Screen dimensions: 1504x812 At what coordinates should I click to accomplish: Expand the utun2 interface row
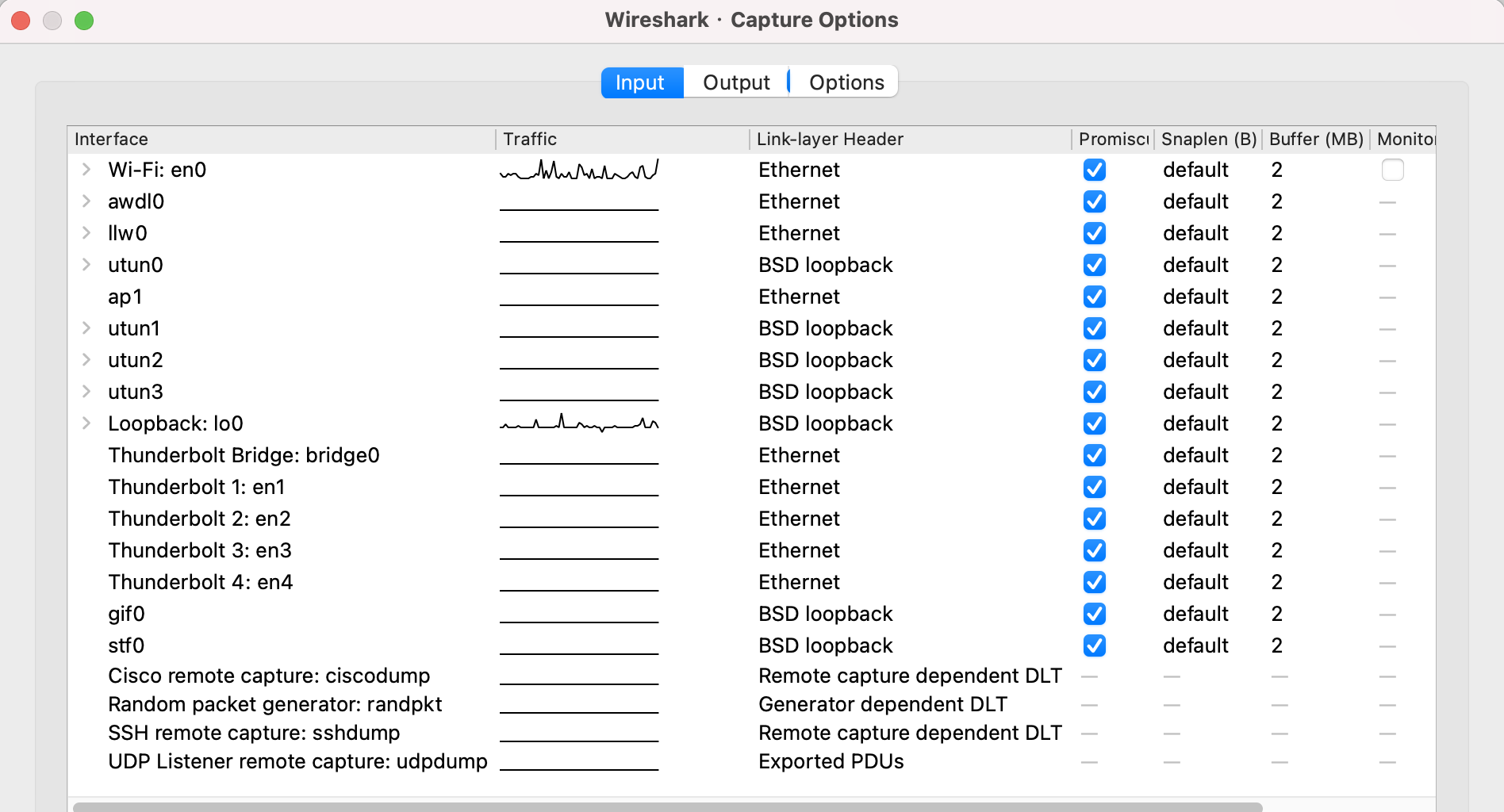[x=86, y=360]
